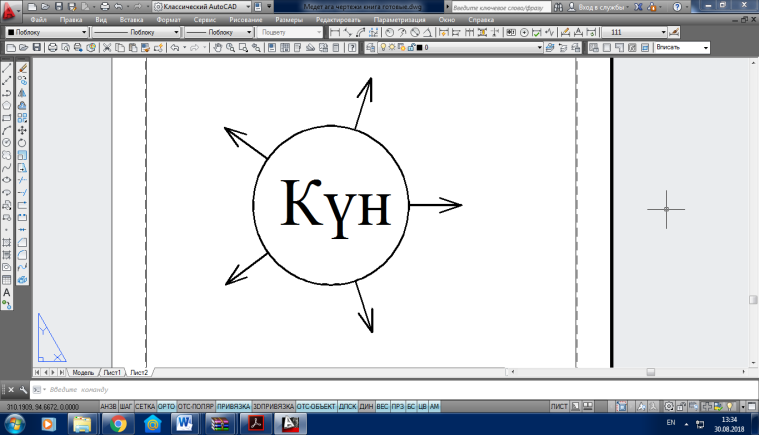Image resolution: width=759 pixels, height=435 pixels.
Task: Open Microsoft Word from taskbar
Action: coord(184,424)
